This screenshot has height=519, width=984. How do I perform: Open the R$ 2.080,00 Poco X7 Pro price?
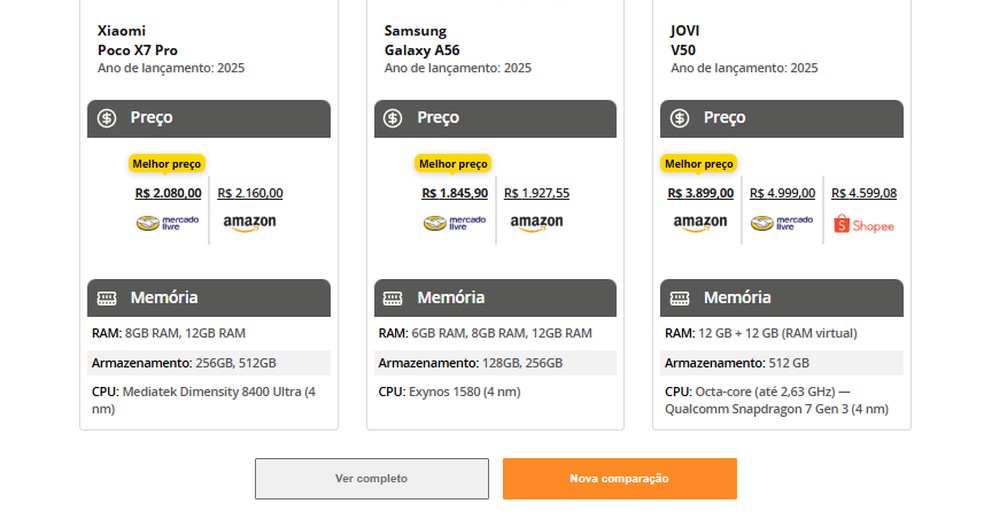pyautogui.click(x=168, y=193)
